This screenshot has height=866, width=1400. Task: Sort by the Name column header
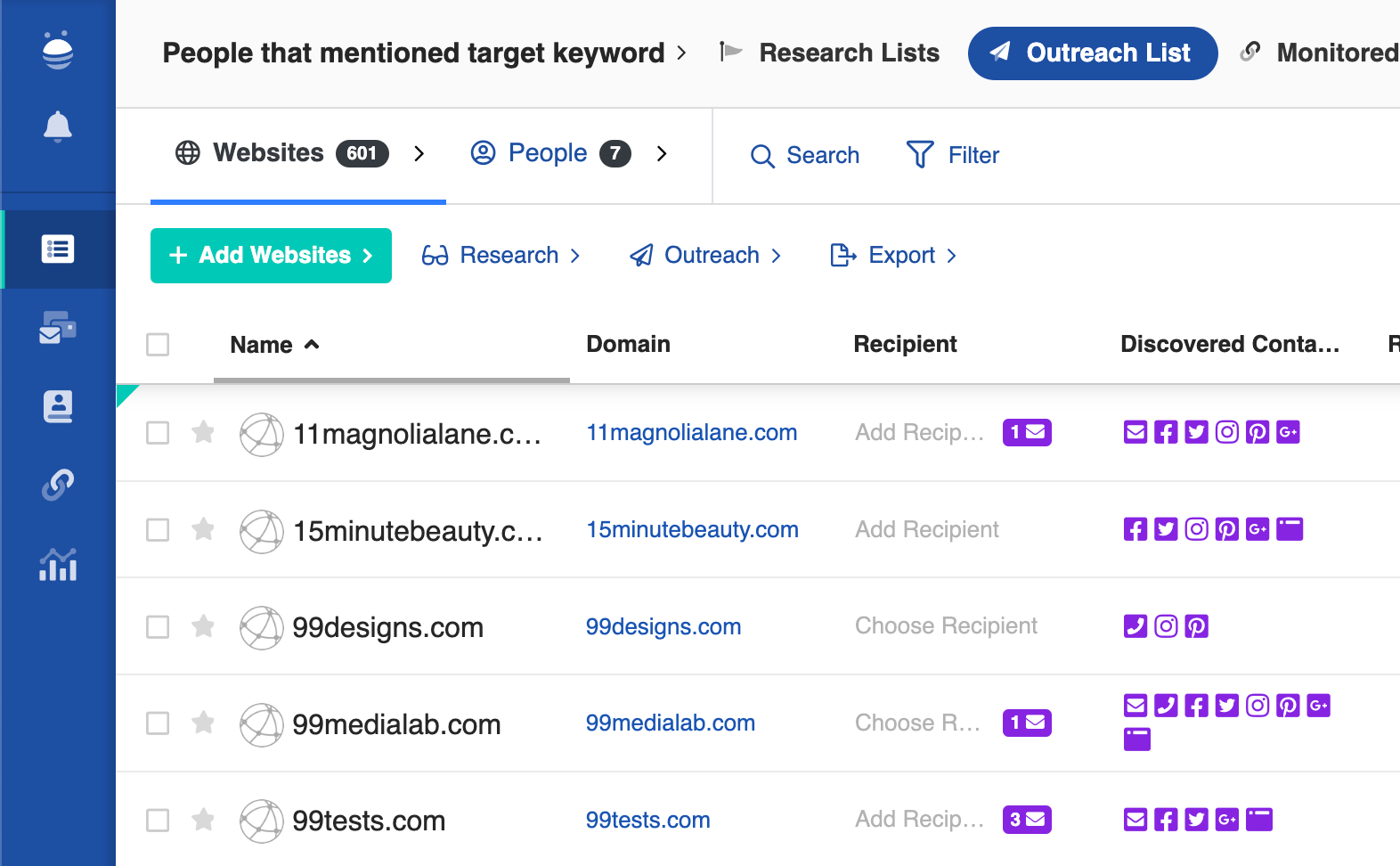(x=262, y=345)
